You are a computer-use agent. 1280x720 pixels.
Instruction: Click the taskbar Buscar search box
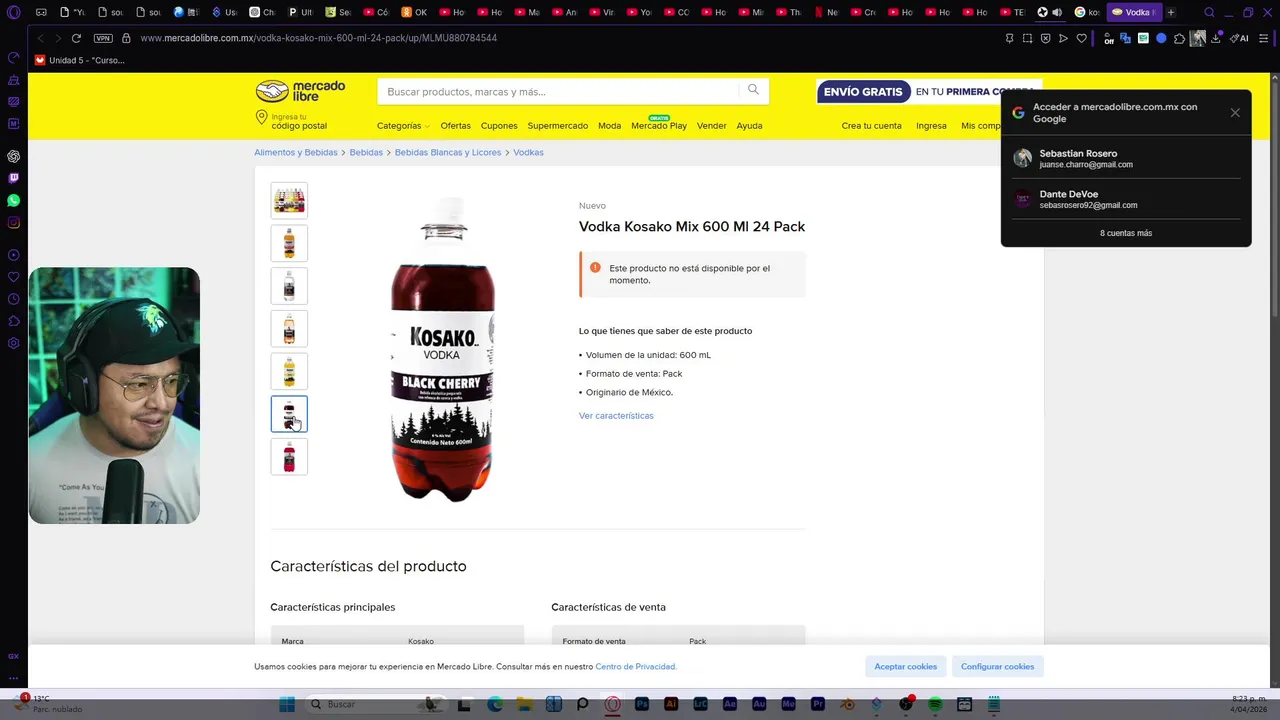376,704
